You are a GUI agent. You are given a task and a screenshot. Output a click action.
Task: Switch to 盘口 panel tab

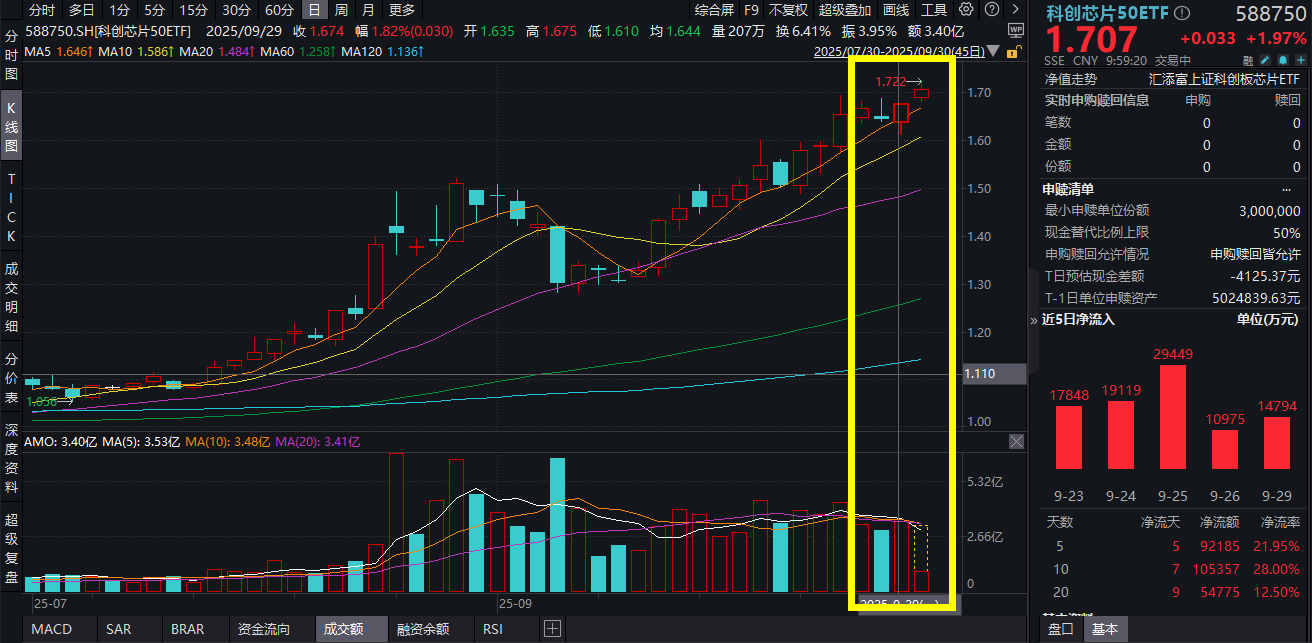[1061, 629]
